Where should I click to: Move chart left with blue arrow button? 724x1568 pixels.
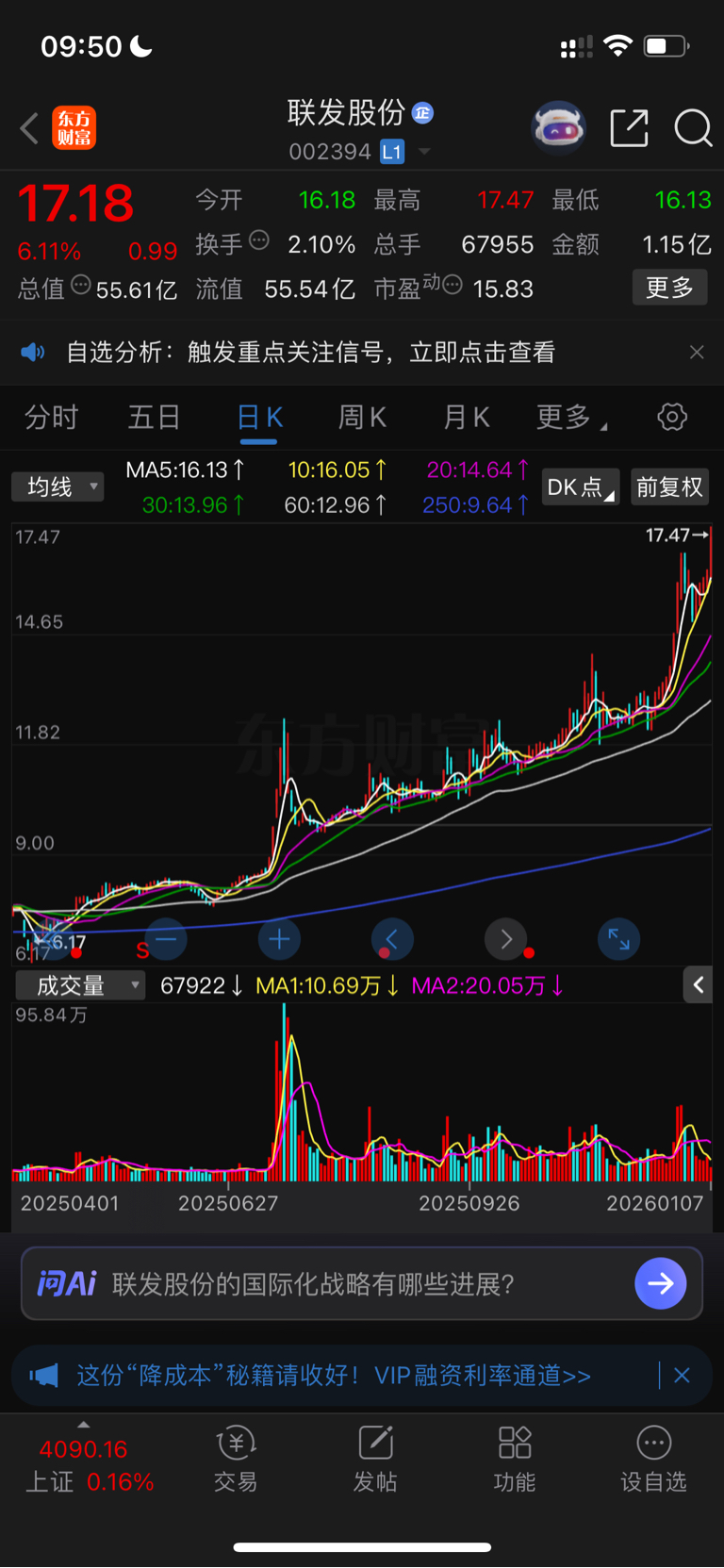pyautogui.click(x=392, y=939)
